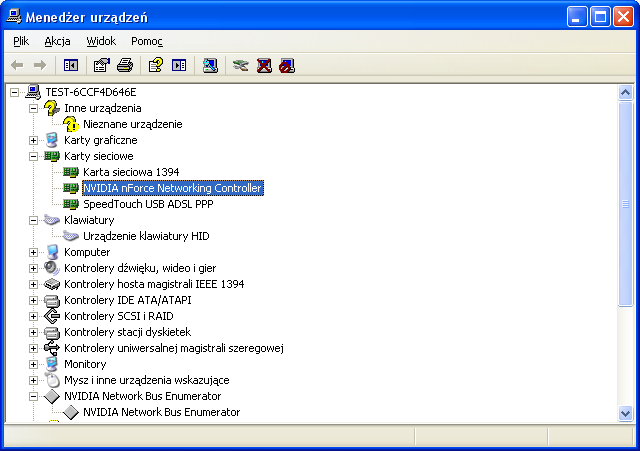The image size is (640, 451).
Task: Collapse the NVIDIA Network Bus Enumerator category
Action: [33, 396]
